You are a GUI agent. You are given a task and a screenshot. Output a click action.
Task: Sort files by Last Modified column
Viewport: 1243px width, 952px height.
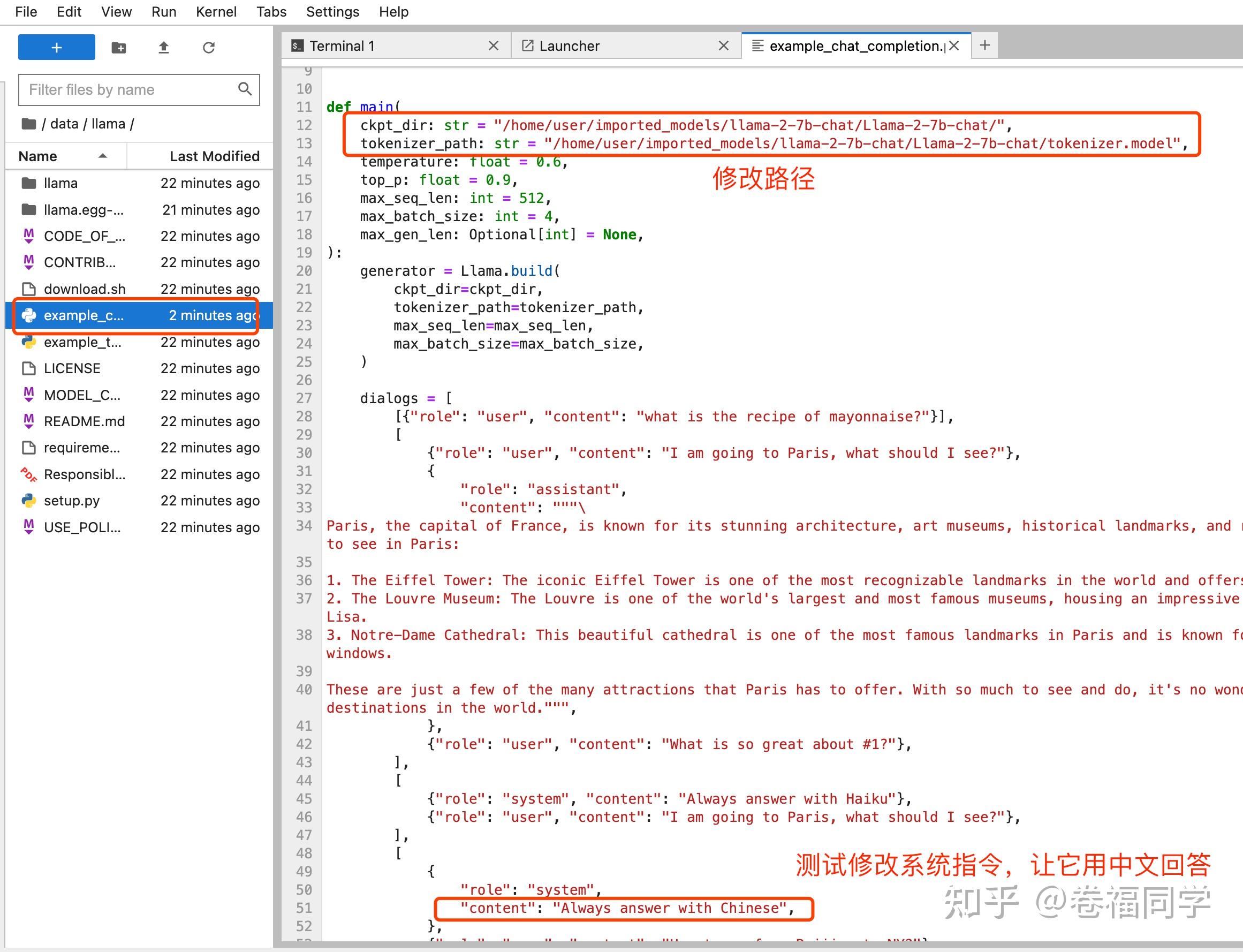[x=200, y=156]
